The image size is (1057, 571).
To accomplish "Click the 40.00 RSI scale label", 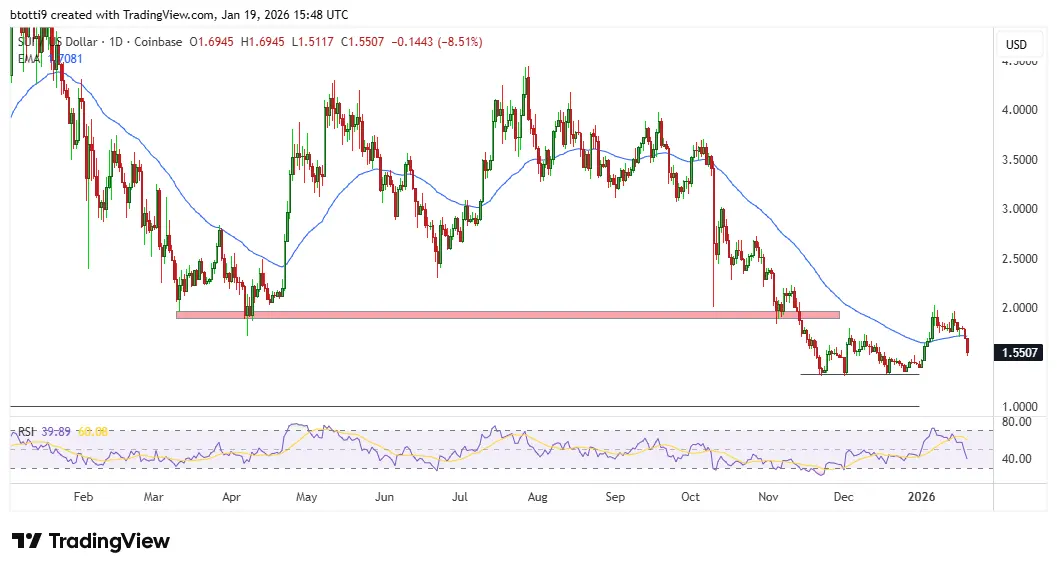I will pos(1015,460).
